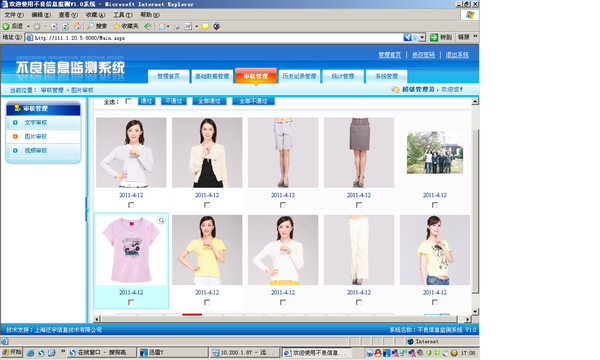This screenshot has width=600, height=360.
Task: Click the orange bullet icon beside 图片审核
Action: [x=15, y=137]
